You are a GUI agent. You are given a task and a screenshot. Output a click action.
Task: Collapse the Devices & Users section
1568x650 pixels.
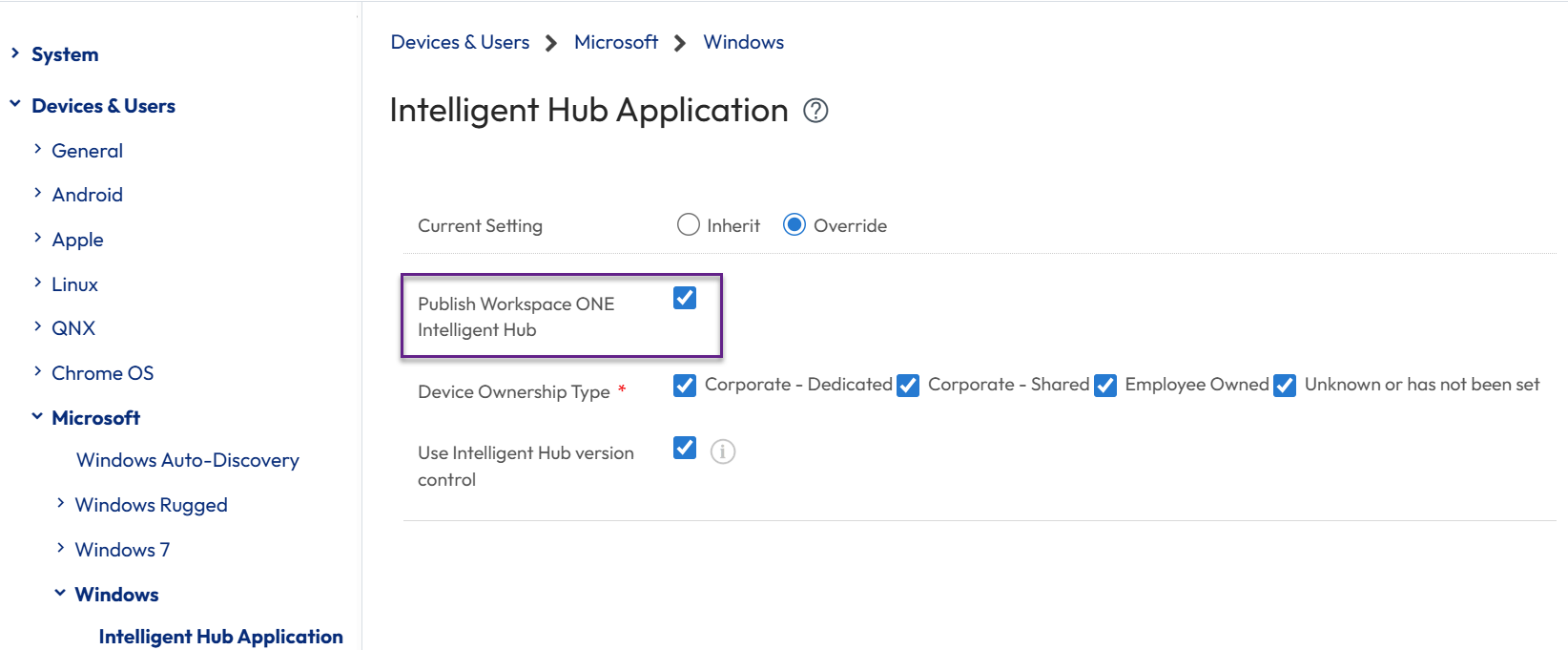pyautogui.click(x=15, y=104)
